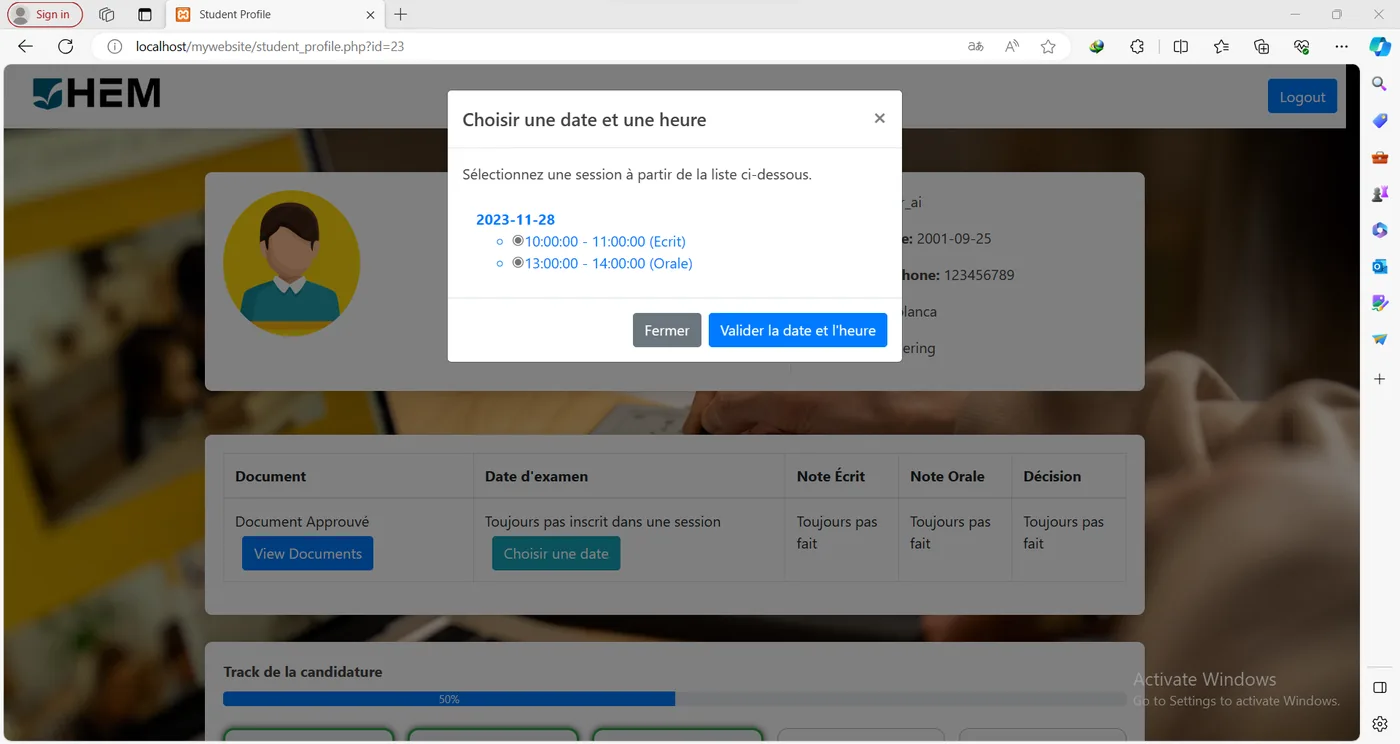Open Outlook from the sidebar

pyautogui.click(x=1380, y=266)
